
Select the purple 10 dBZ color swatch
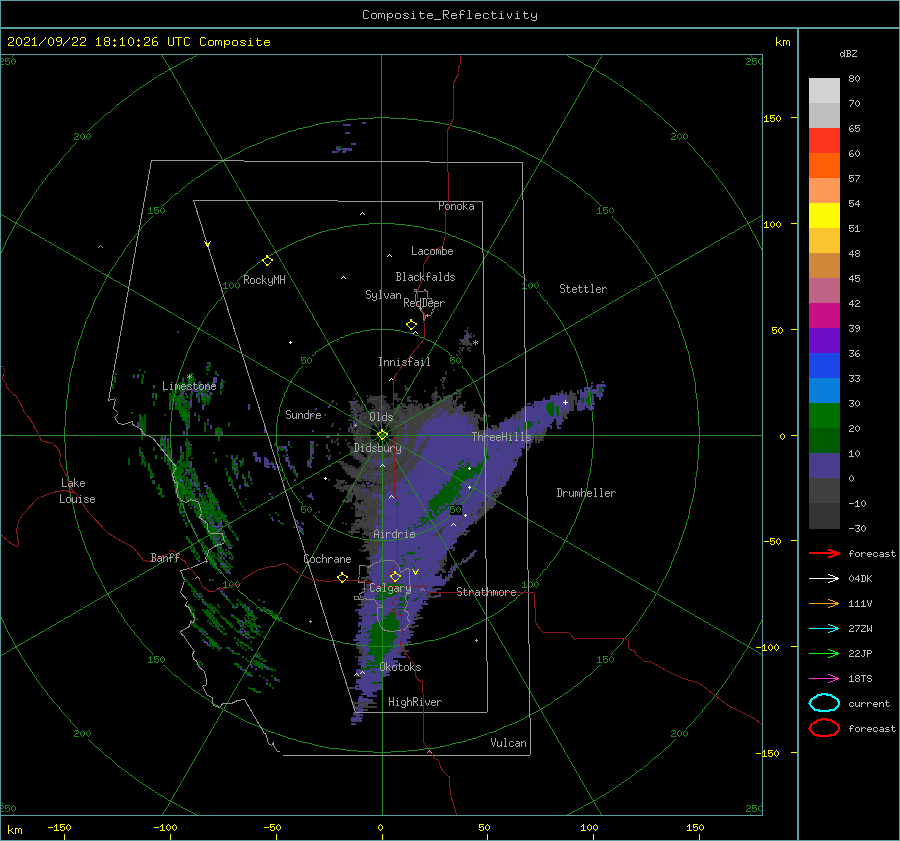[x=824, y=465]
